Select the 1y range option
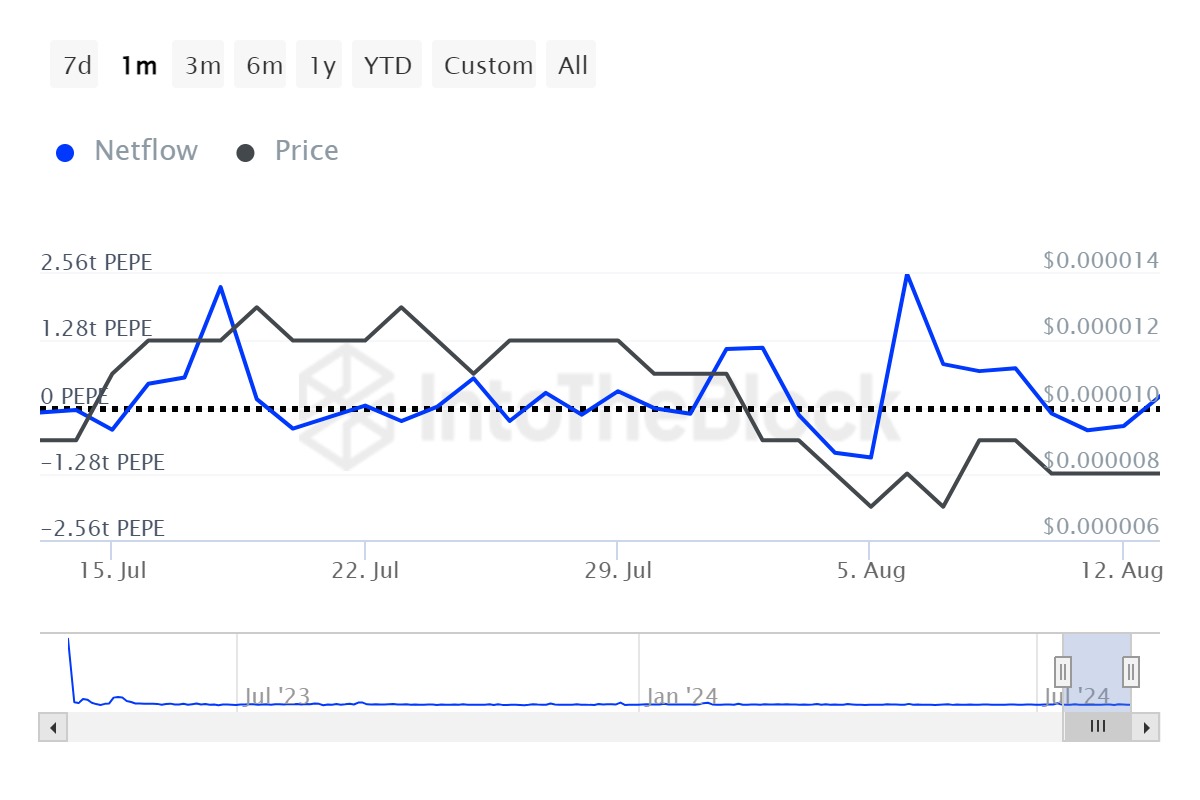The width and height of the screenshot is (1200, 800). (322, 66)
